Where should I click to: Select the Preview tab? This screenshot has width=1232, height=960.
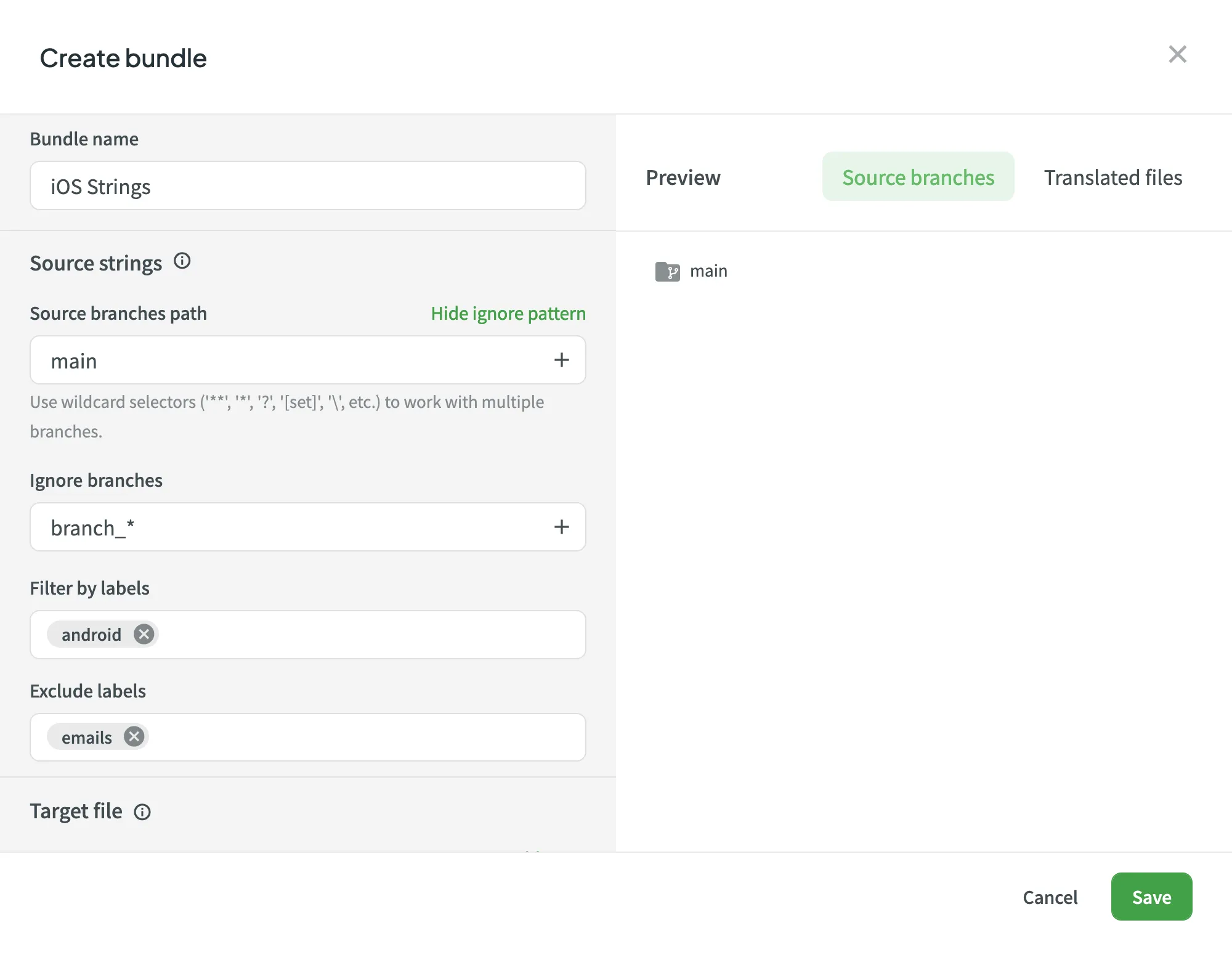[682, 176]
